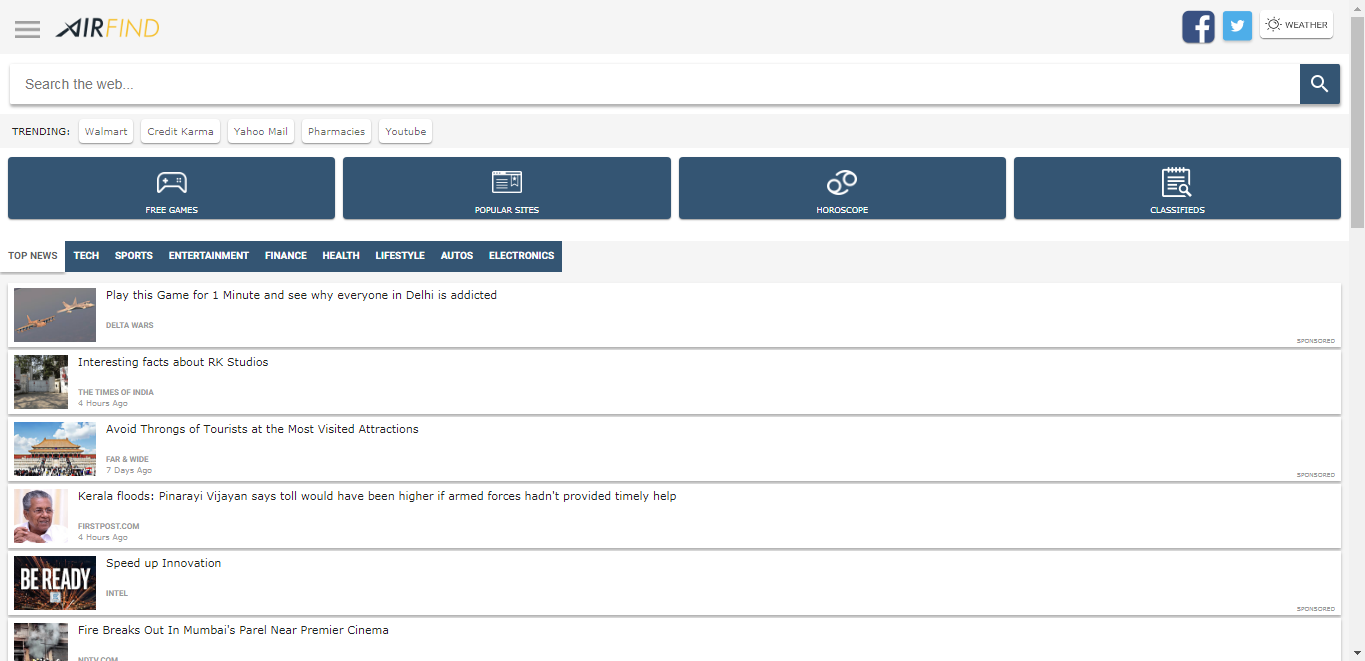The height and width of the screenshot is (661, 1365).
Task: Search trending topic Walmart
Action: 105,131
